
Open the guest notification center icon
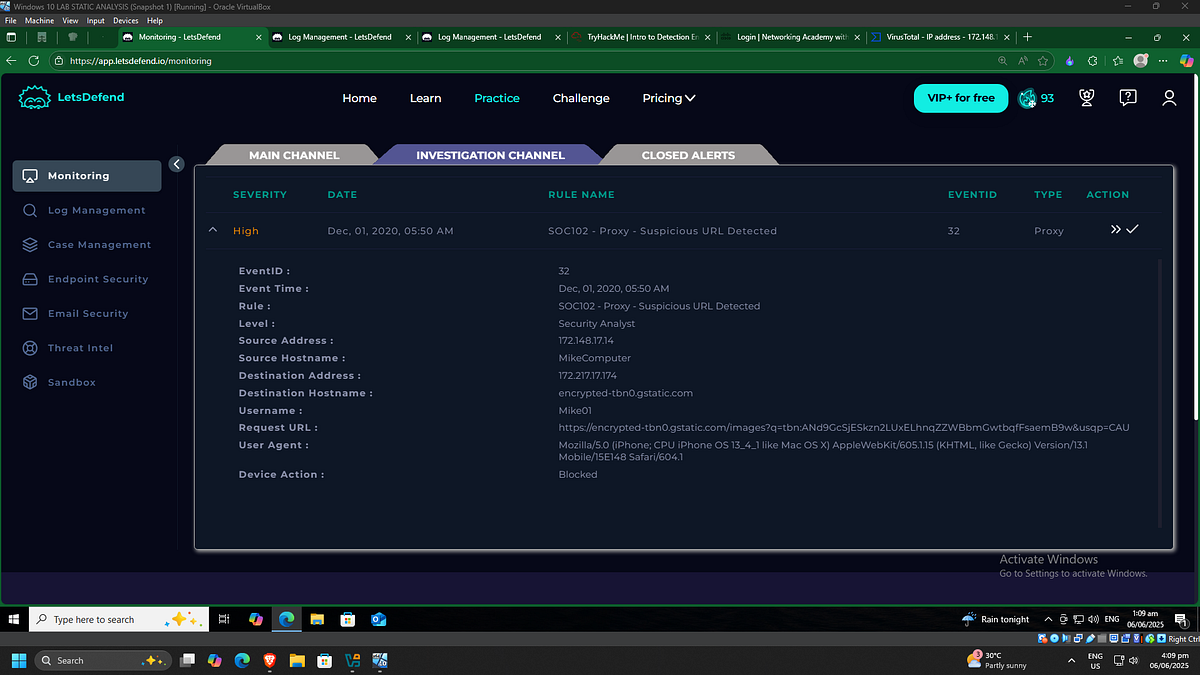(1180, 619)
